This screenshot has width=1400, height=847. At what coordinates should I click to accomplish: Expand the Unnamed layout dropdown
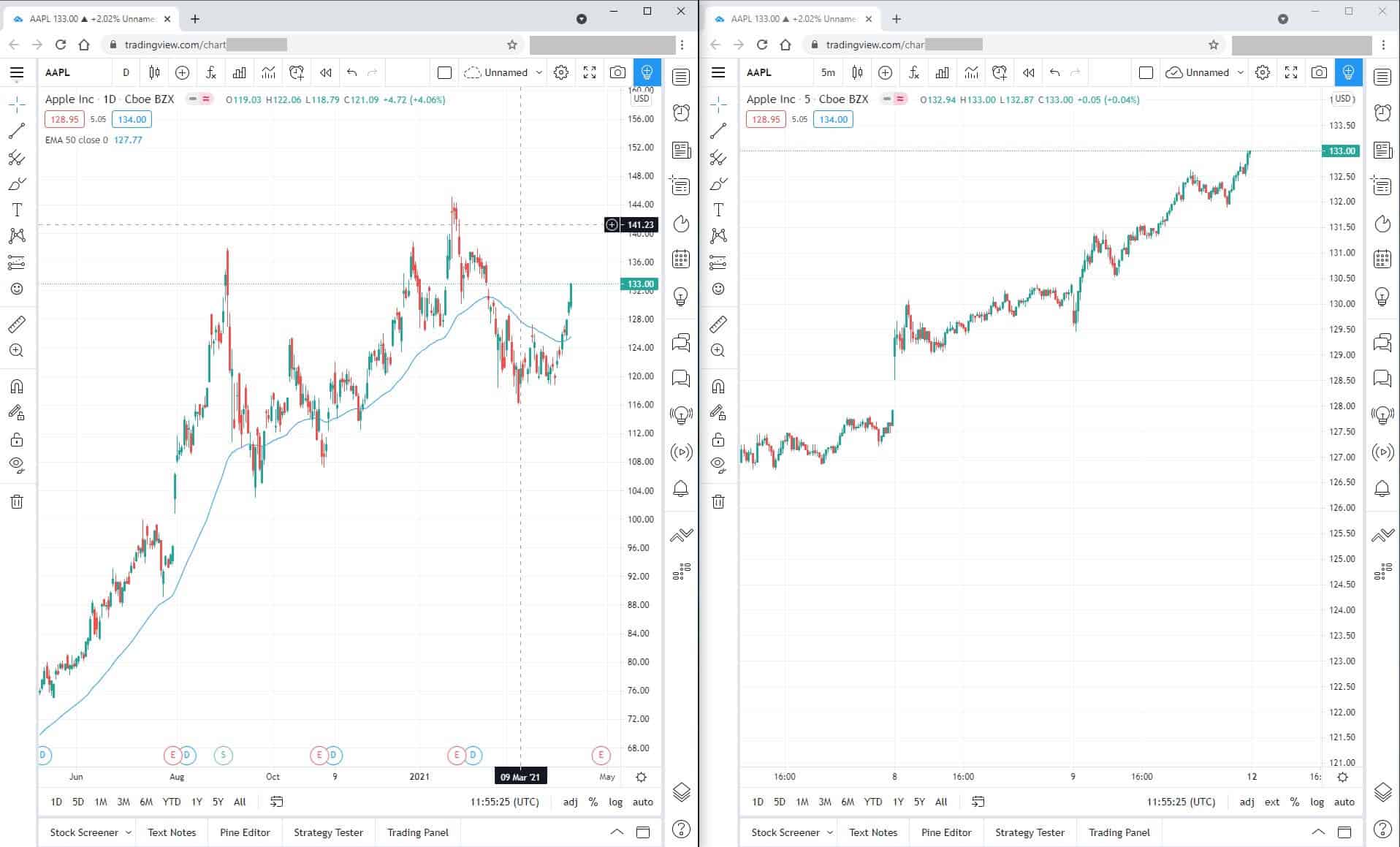coord(539,72)
